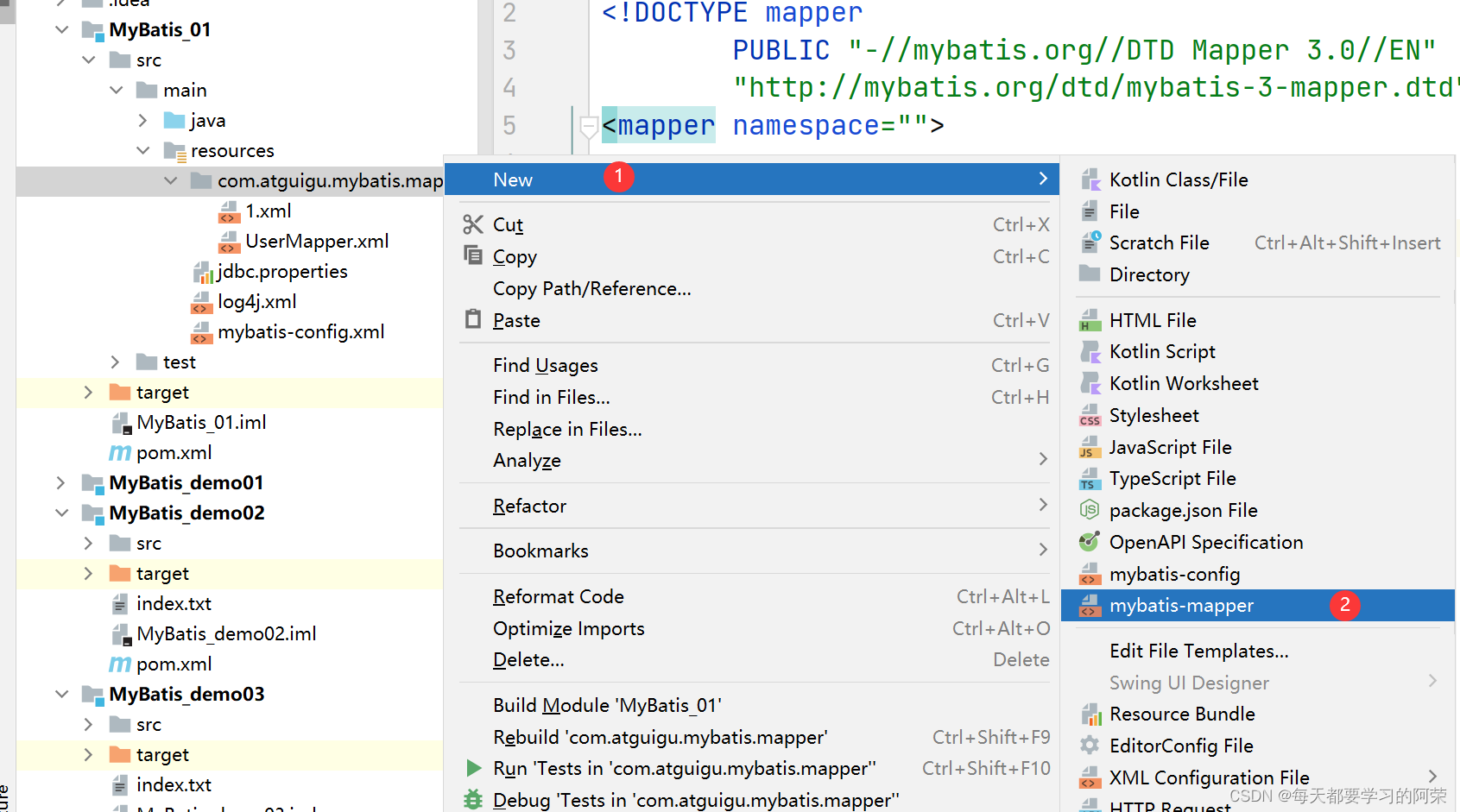Click the XML Configuration File icon
Screen dimensions: 1460x812
pyautogui.click(x=1090, y=777)
